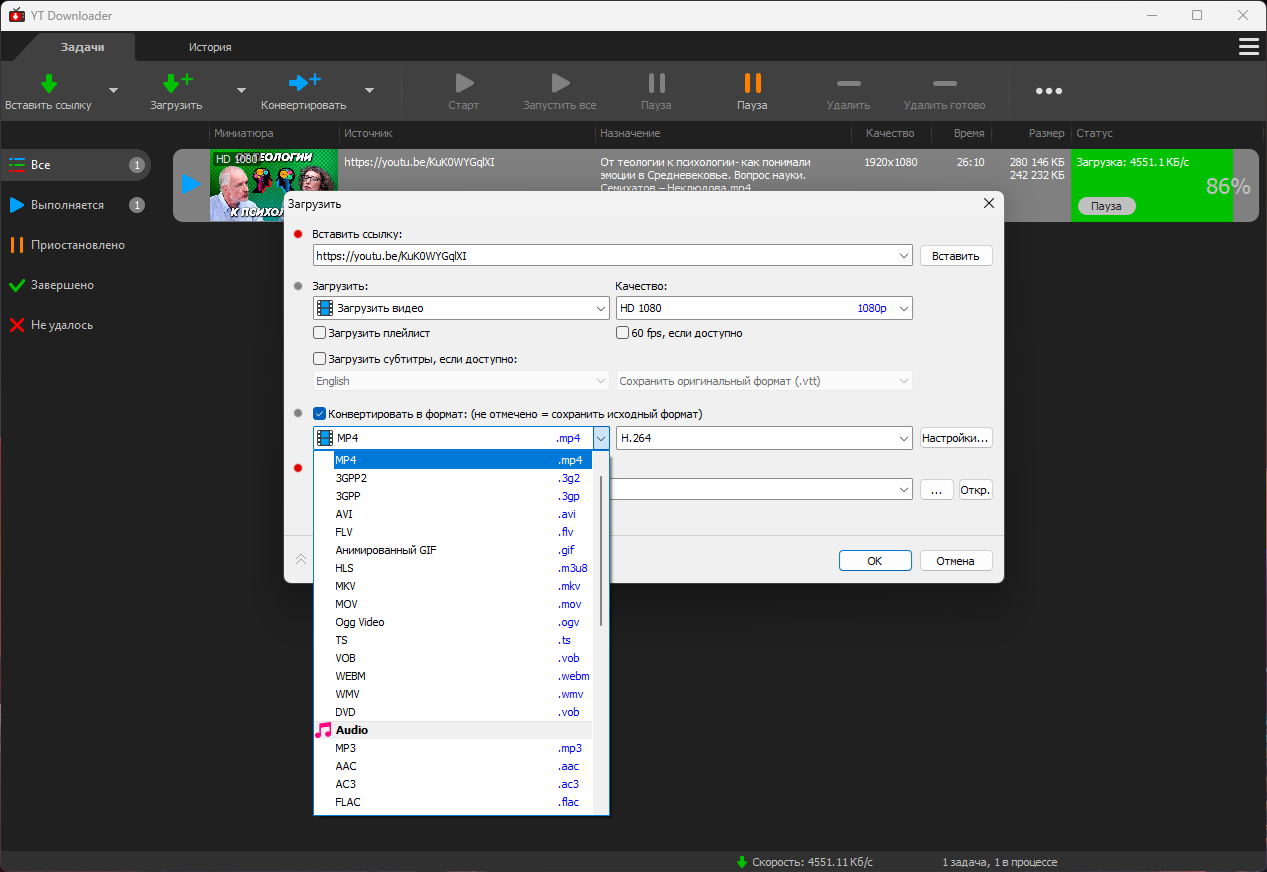Viewport: 1267px width, 872px height.
Task: Open the URL history dropdown in dialog
Action: coord(904,256)
